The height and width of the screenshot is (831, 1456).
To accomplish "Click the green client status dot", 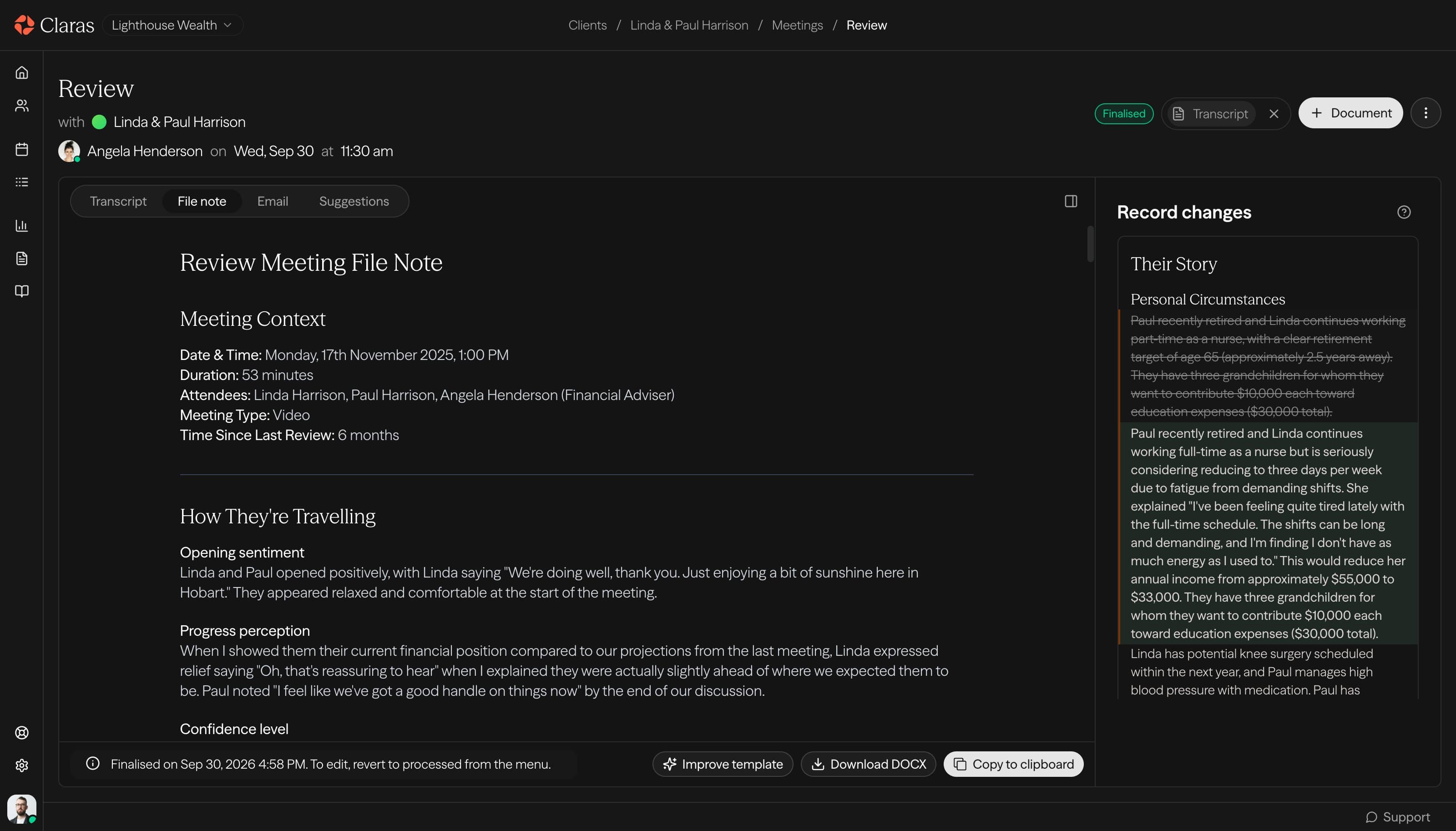I will [99, 122].
